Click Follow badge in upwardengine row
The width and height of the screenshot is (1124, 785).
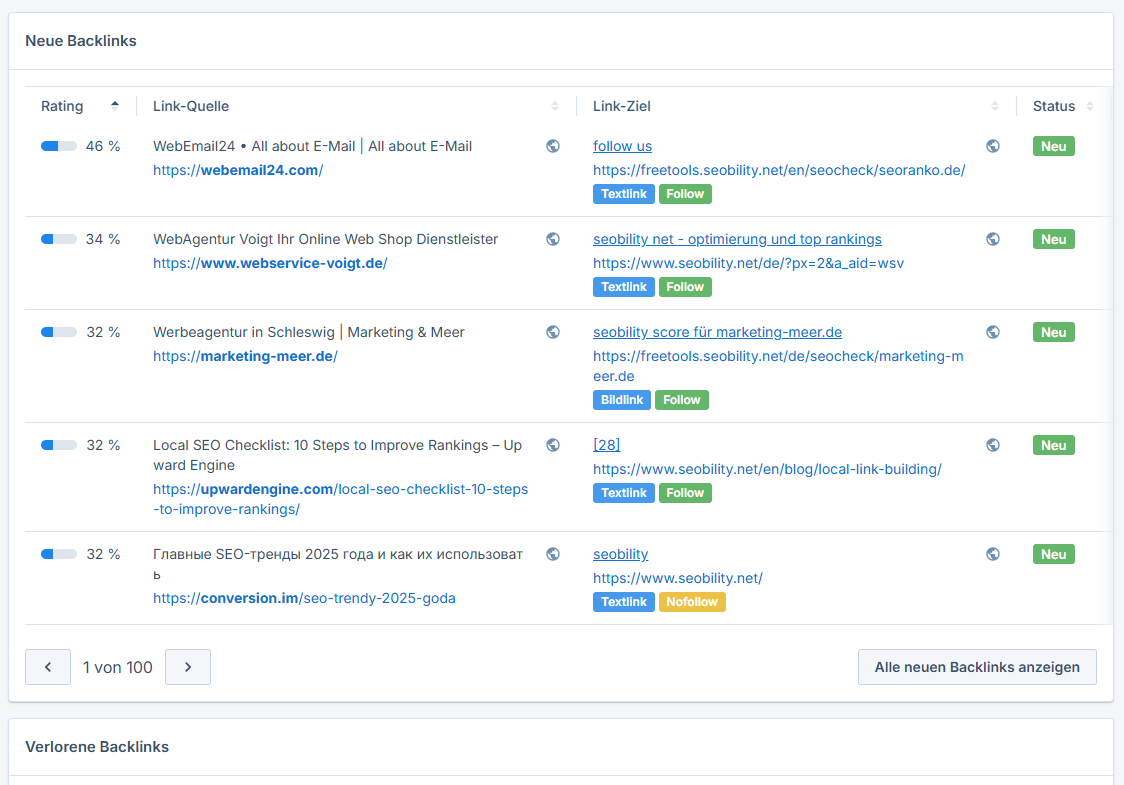coord(685,493)
